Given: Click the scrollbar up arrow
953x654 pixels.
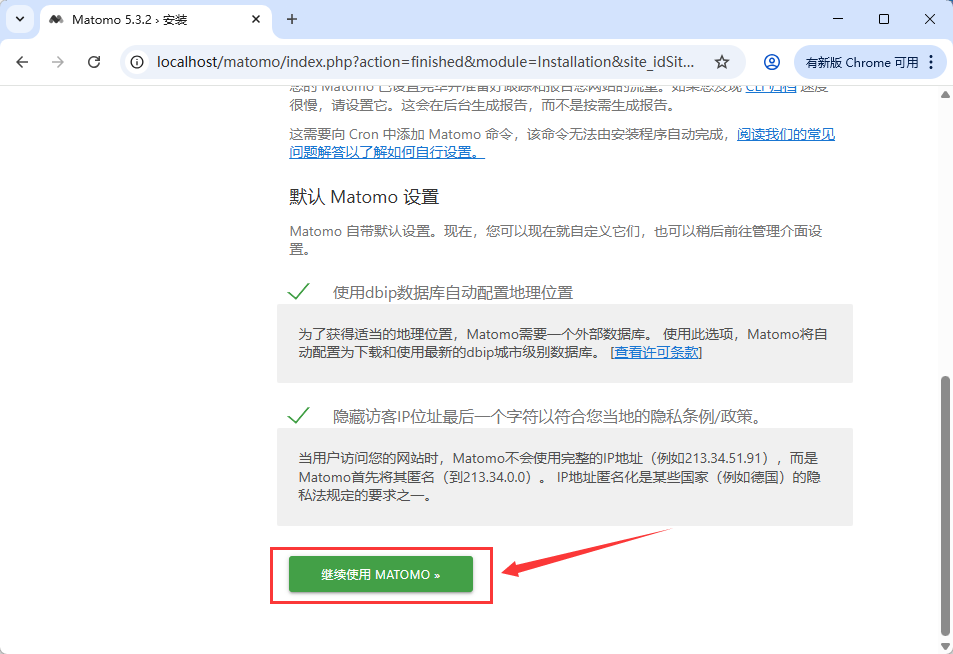Looking at the screenshot, I should [x=945, y=95].
